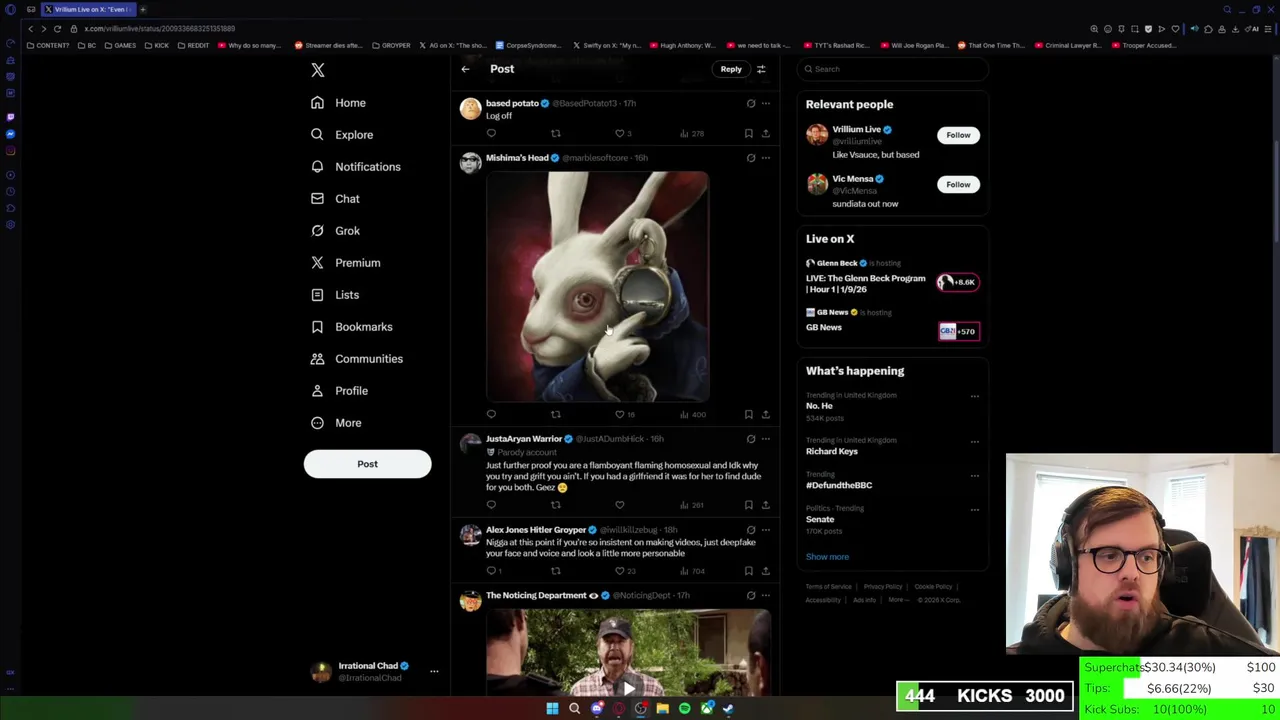Viewport: 1280px width, 720px height.
Task: Open Home in the X sidebar
Action: tap(338, 103)
